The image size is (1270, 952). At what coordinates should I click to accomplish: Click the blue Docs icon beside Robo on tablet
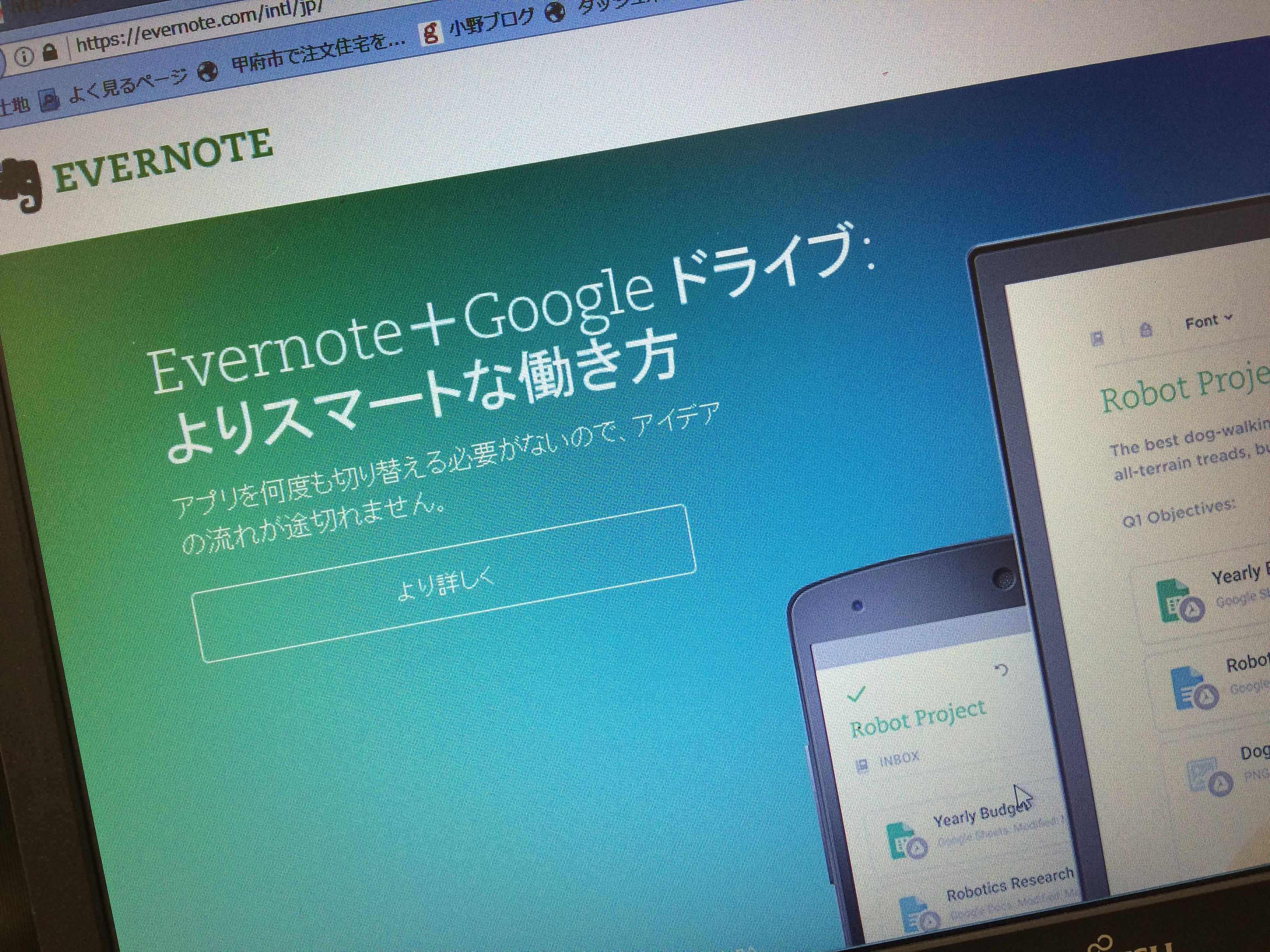coord(1194,689)
